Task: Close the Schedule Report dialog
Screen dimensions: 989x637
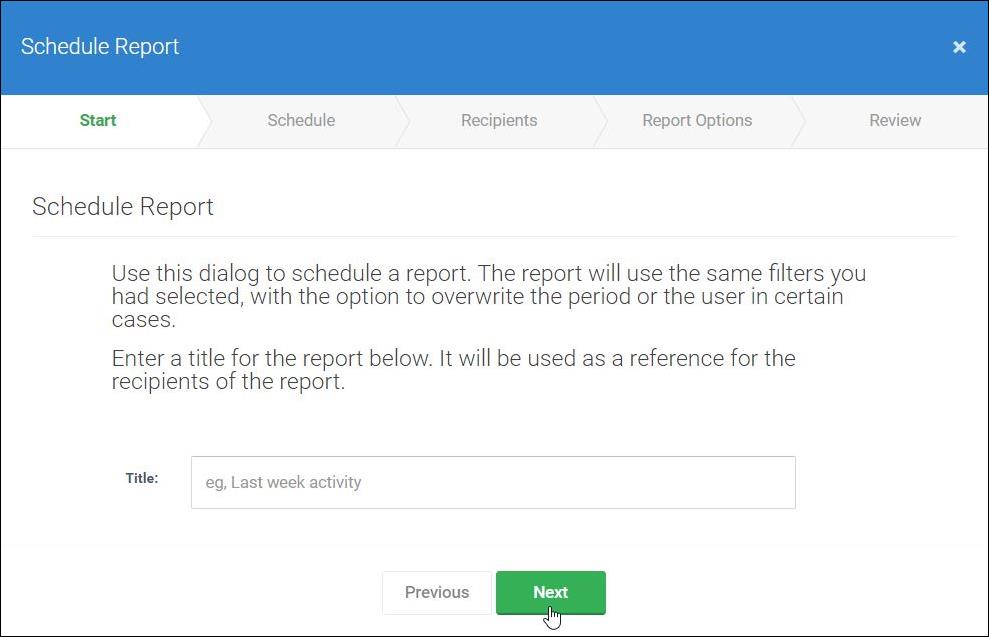Action: (959, 47)
